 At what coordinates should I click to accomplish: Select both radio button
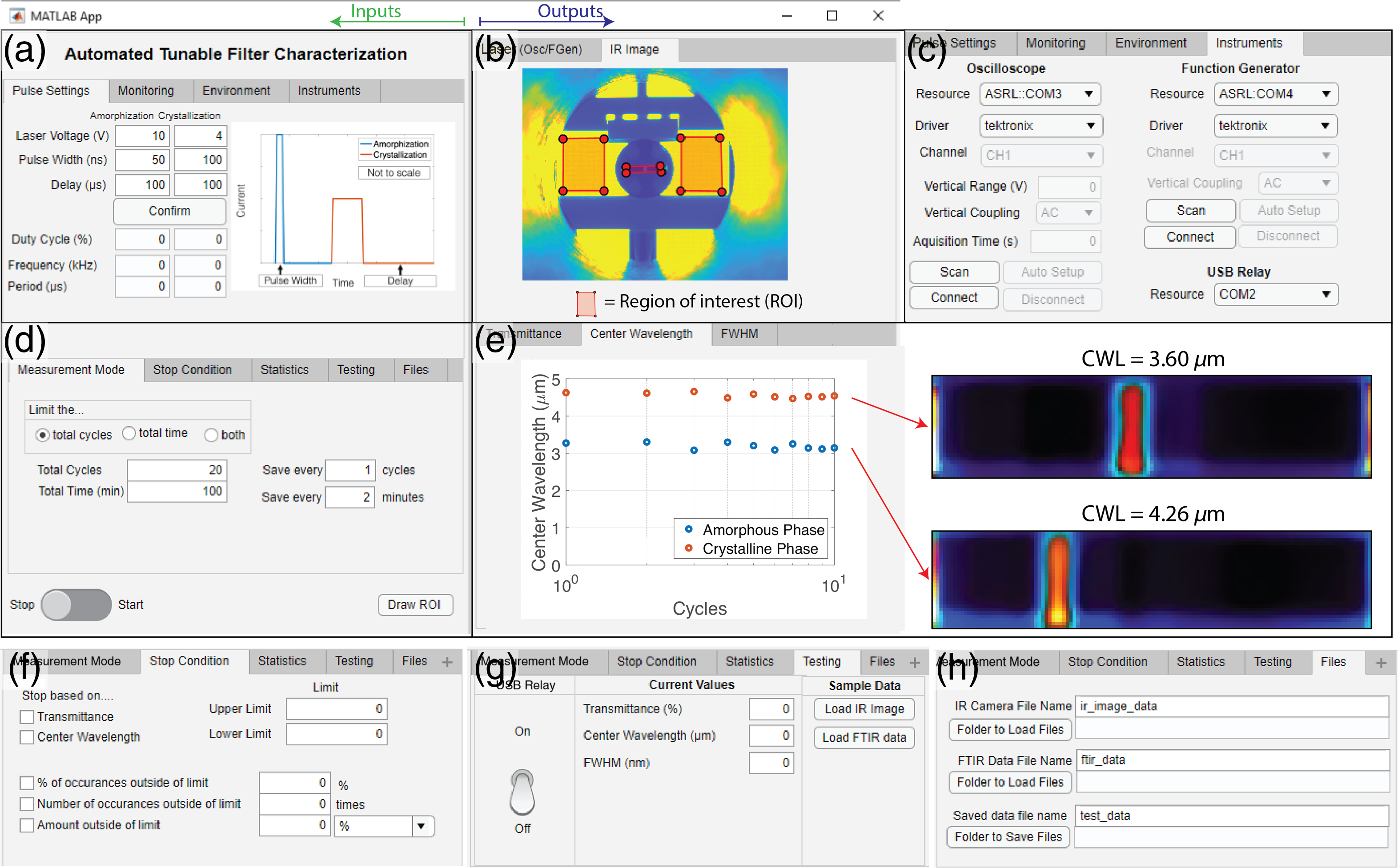211,435
